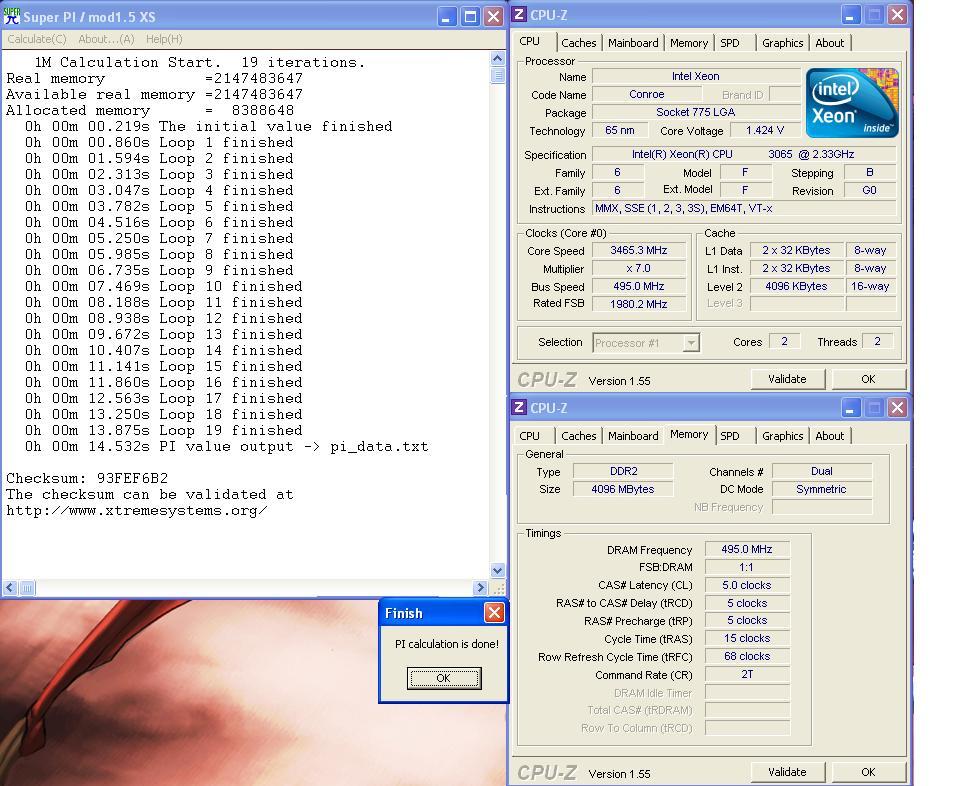Click the memory Type value DDR2
This screenshot has height=786, width=960.
click(623, 471)
